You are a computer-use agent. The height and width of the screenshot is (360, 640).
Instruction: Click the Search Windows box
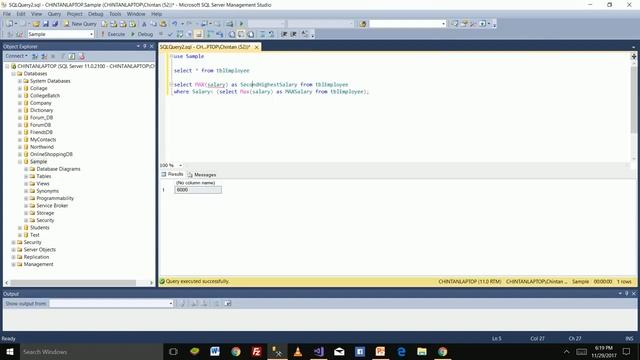coord(91,351)
